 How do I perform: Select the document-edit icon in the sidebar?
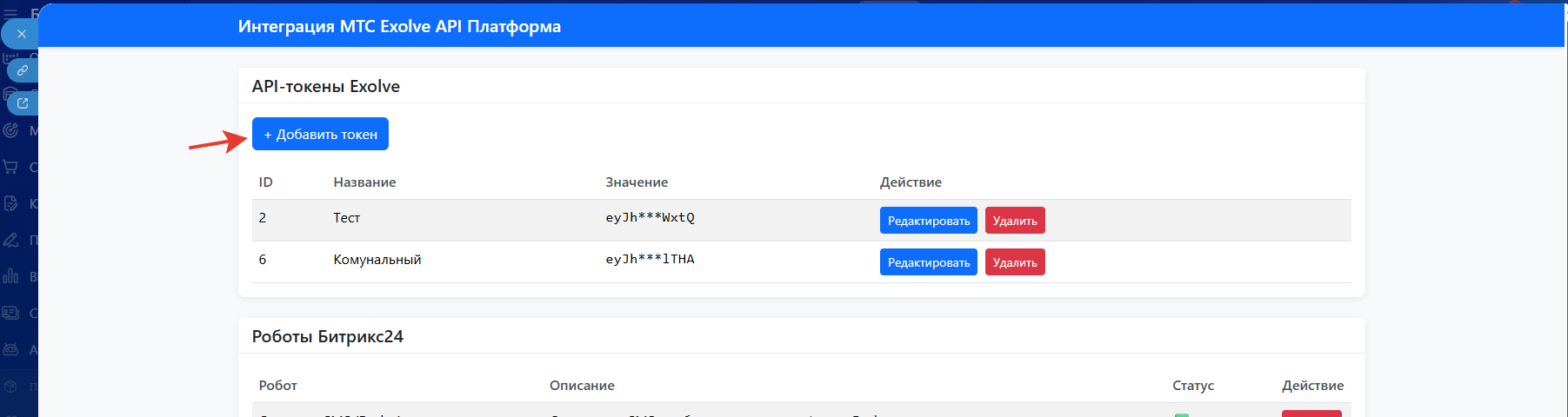(x=10, y=203)
